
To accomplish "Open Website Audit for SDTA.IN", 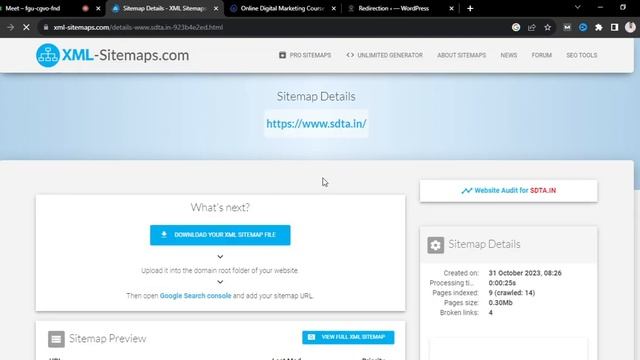I will (x=509, y=191).
